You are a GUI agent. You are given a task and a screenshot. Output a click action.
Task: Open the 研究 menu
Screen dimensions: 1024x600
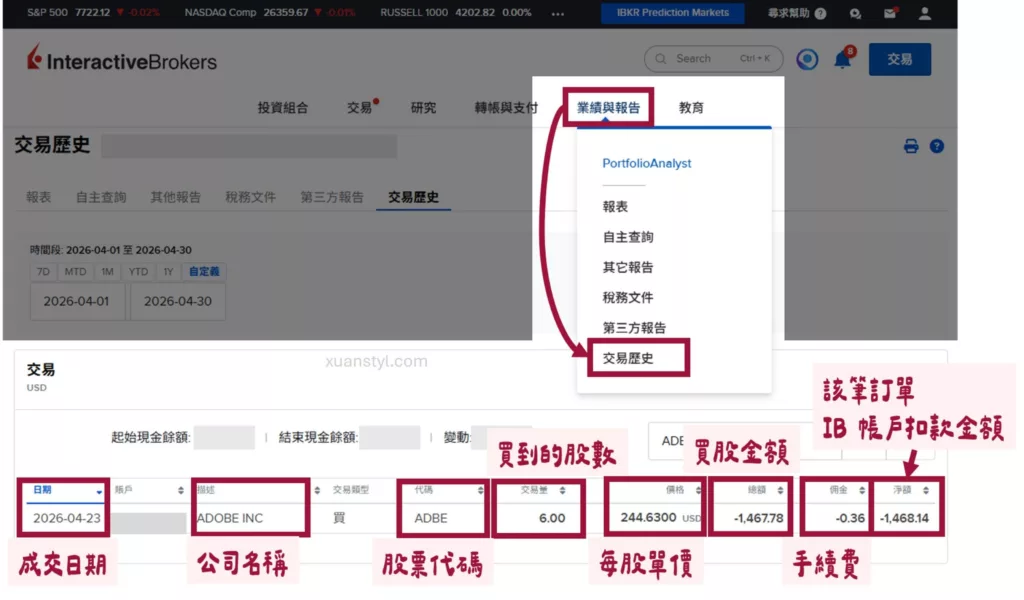pyautogui.click(x=423, y=108)
